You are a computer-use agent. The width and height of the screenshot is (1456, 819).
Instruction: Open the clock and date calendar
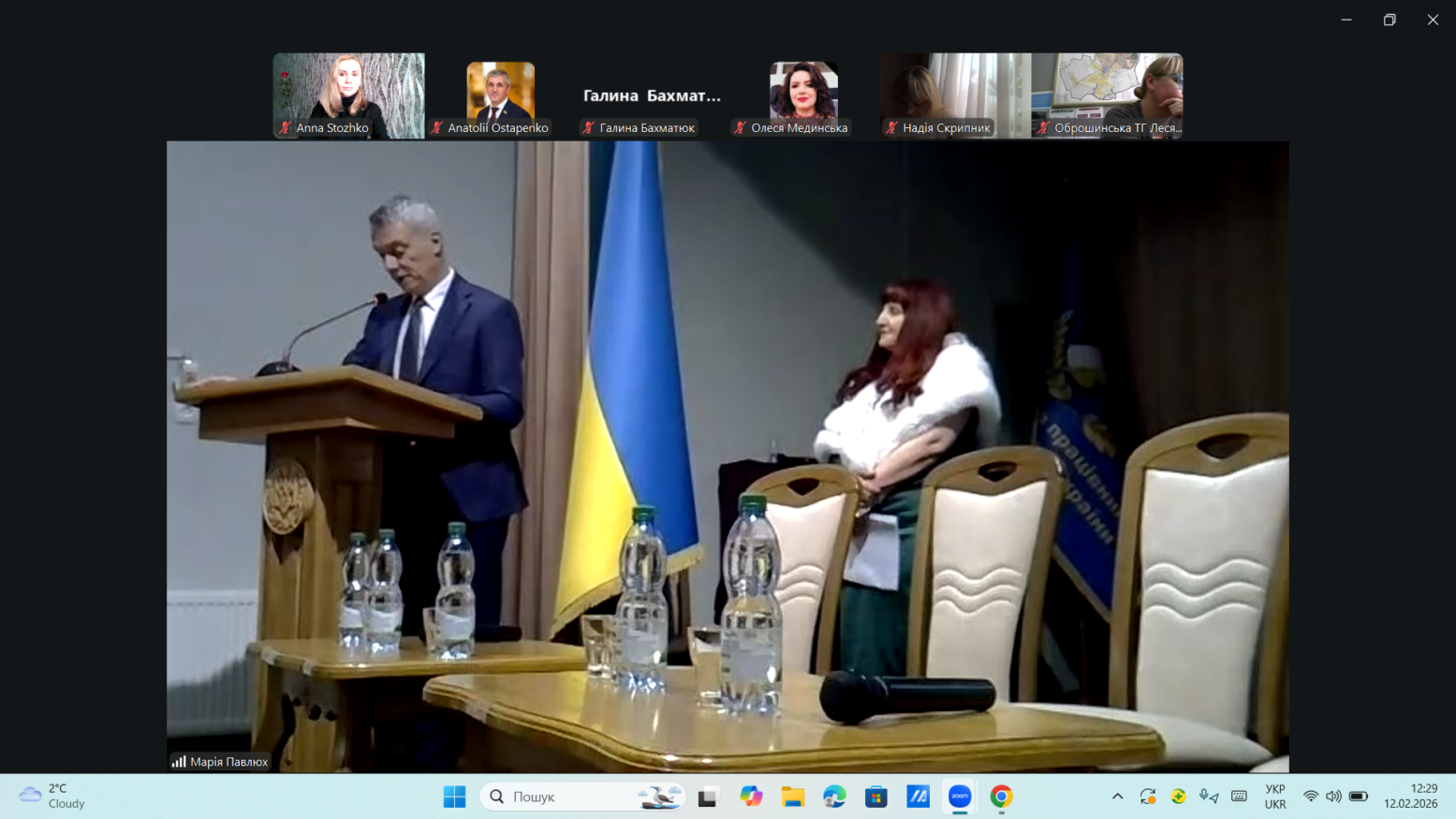(x=1410, y=797)
